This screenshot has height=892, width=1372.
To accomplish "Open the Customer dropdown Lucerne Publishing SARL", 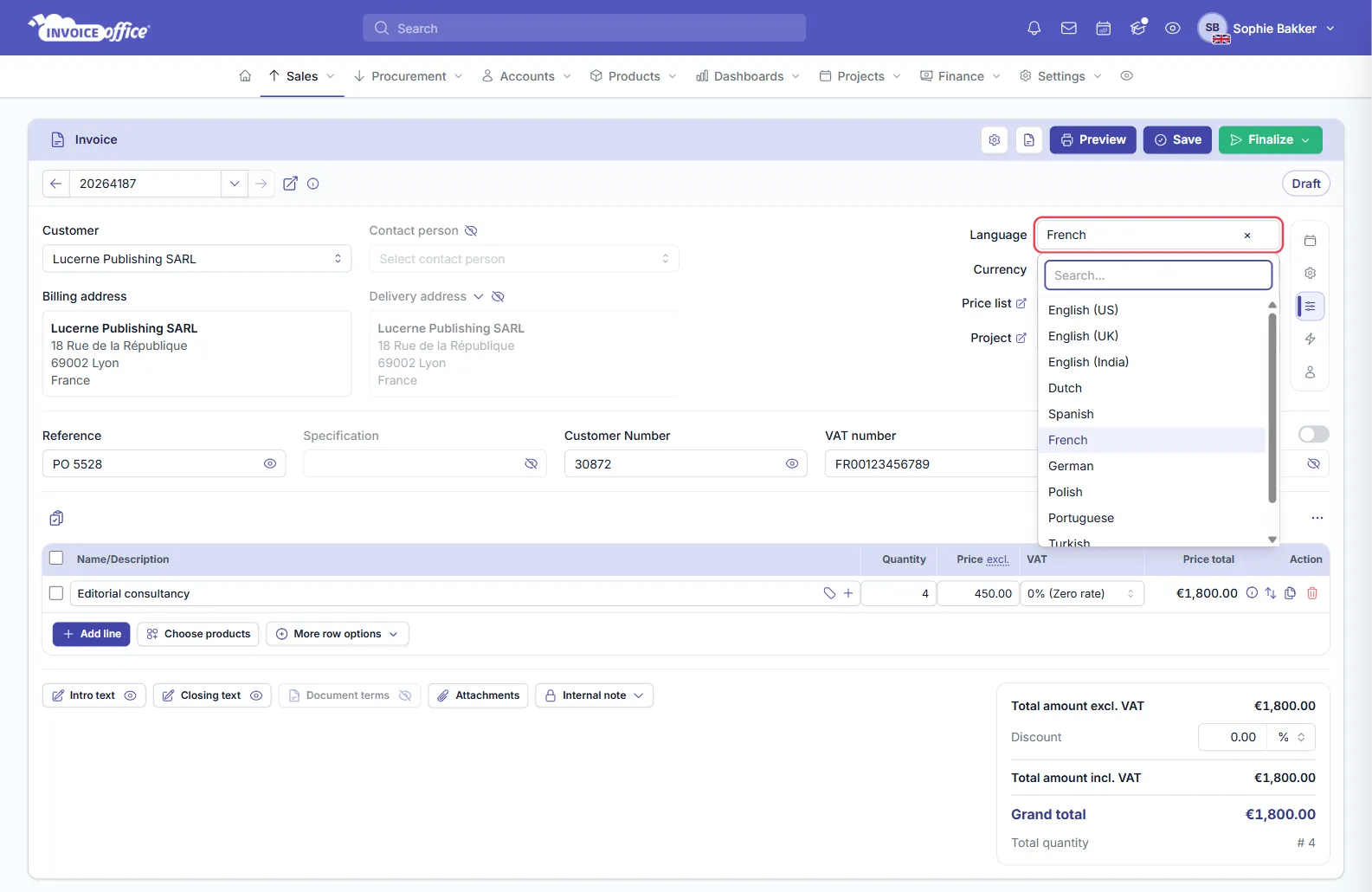I will pyautogui.click(x=197, y=259).
